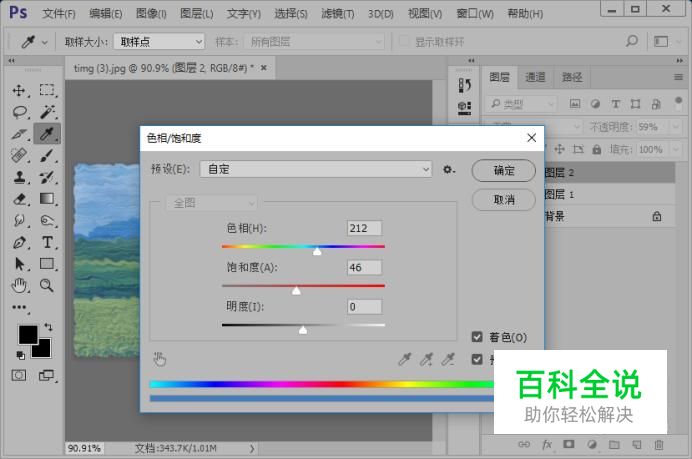Open the search icon in options bar
This screenshot has width=692, height=459.
click(x=632, y=41)
